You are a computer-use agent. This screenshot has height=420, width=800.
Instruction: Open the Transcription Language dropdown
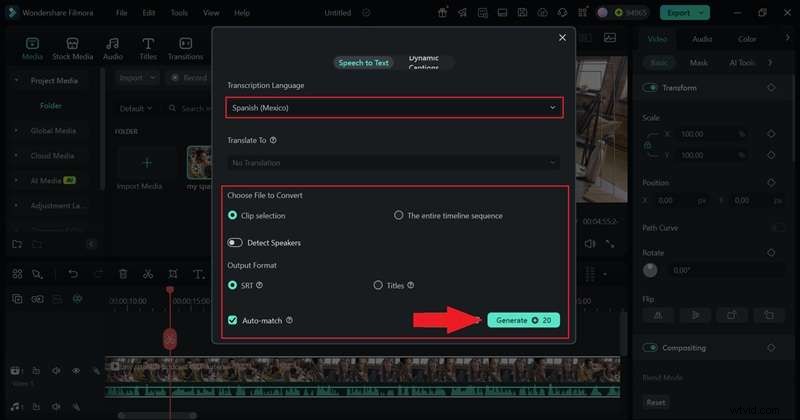pos(392,107)
